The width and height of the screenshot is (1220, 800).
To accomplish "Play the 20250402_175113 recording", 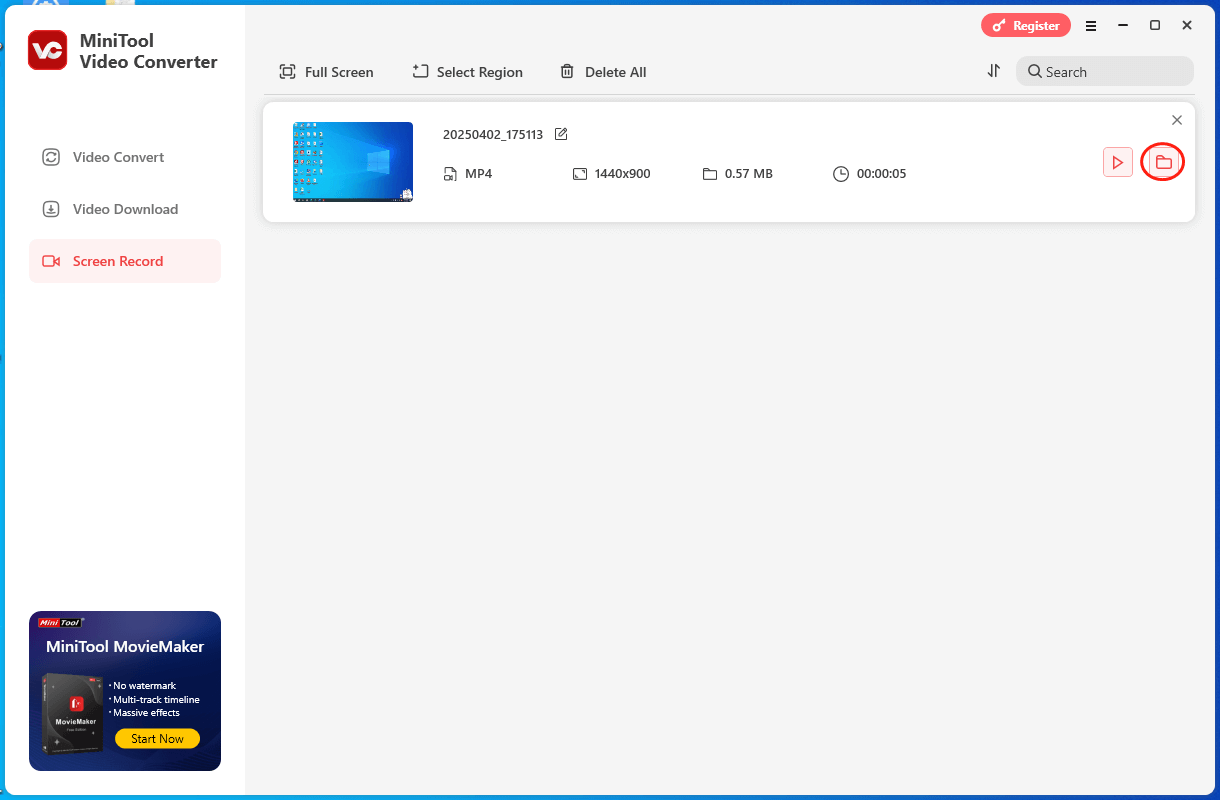I will tap(1118, 161).
